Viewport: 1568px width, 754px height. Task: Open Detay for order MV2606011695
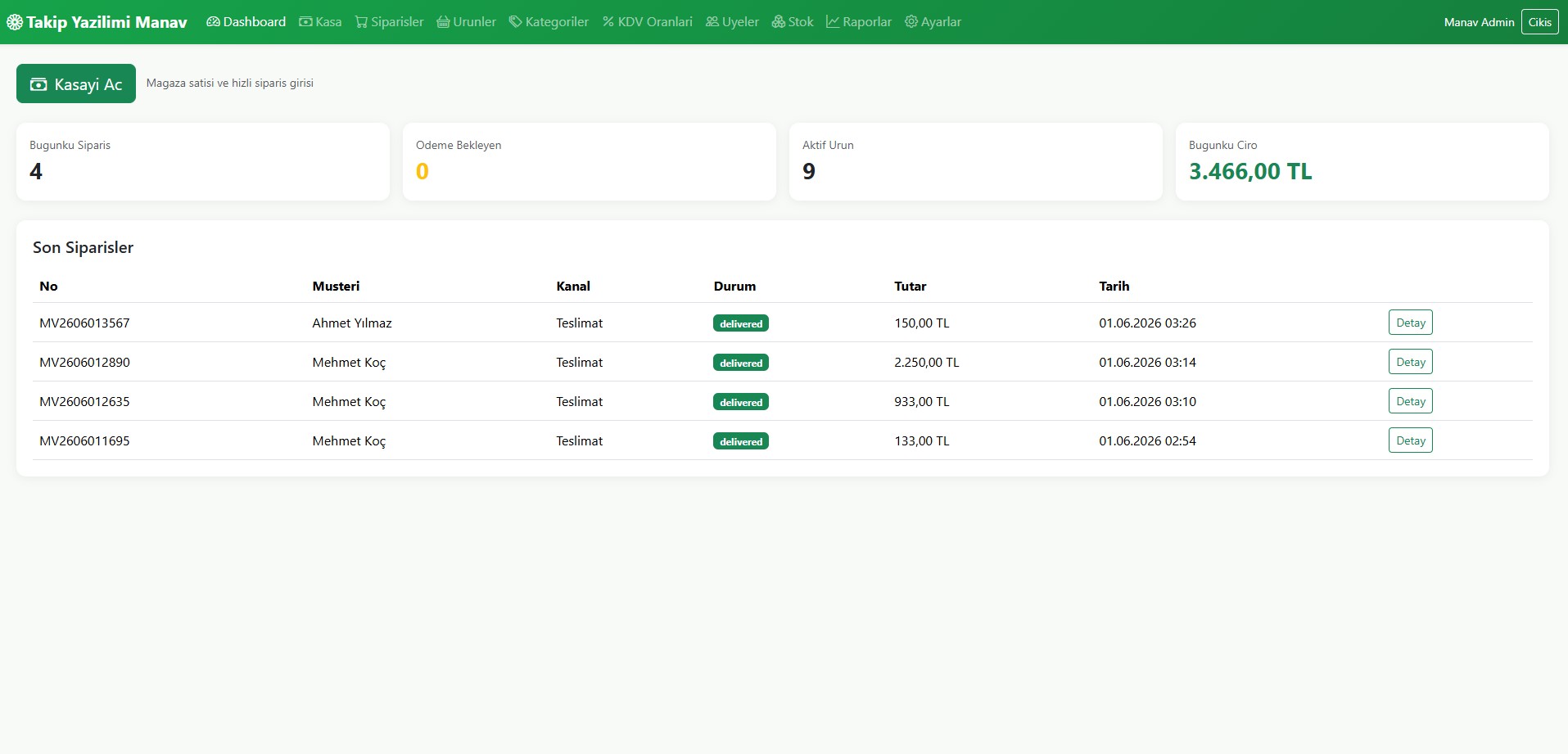[1410, 440]
